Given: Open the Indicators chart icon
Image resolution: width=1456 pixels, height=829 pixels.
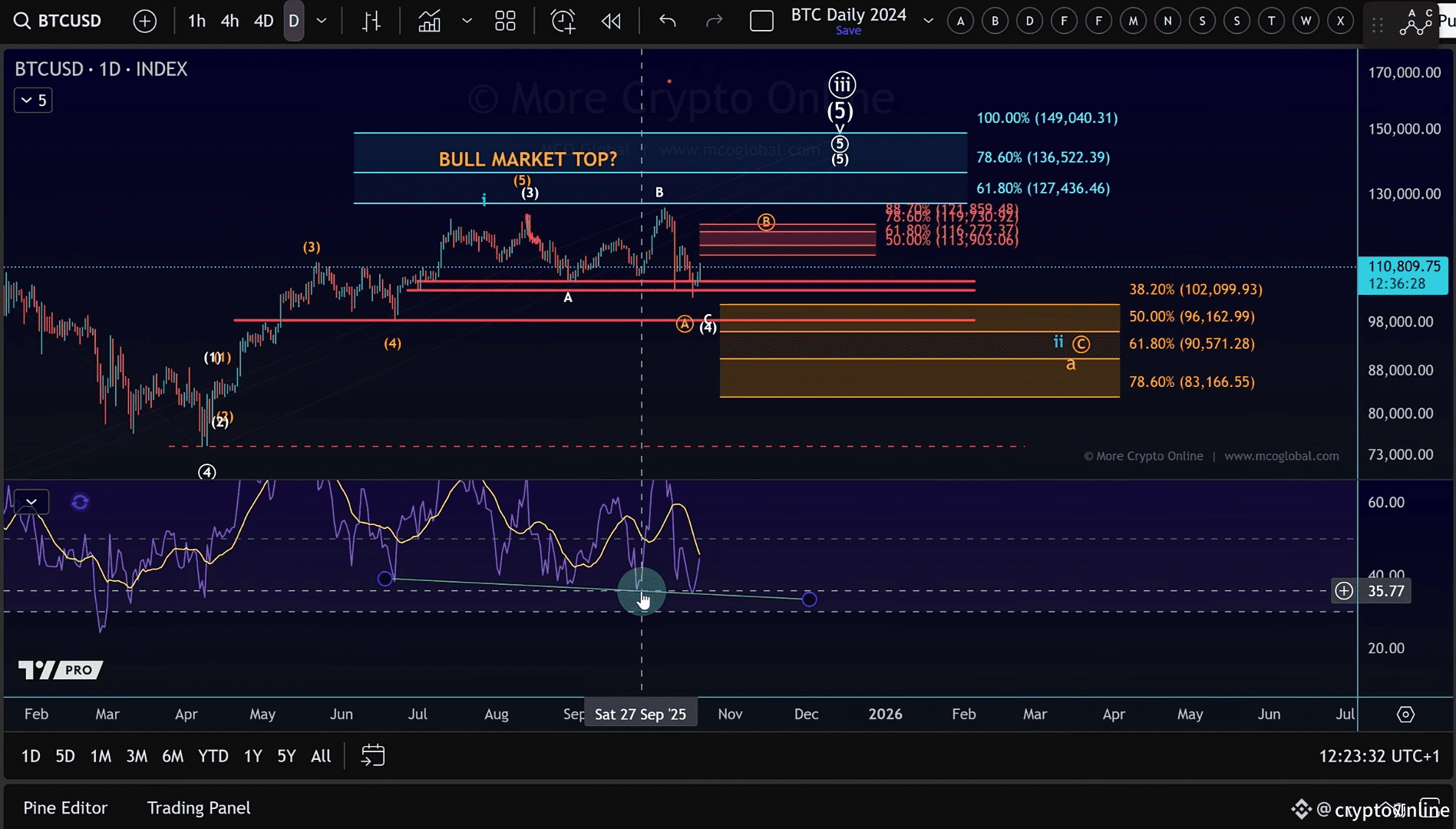Looking at the screenshot, I should (429, 21).
